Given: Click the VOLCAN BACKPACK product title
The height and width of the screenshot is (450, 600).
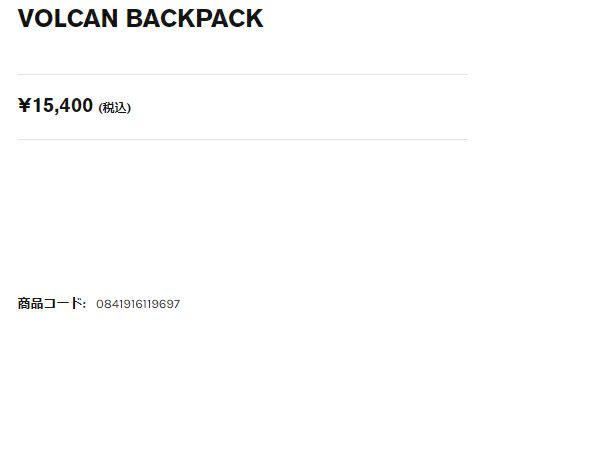Looking at the screenshot, I should 140,18.
